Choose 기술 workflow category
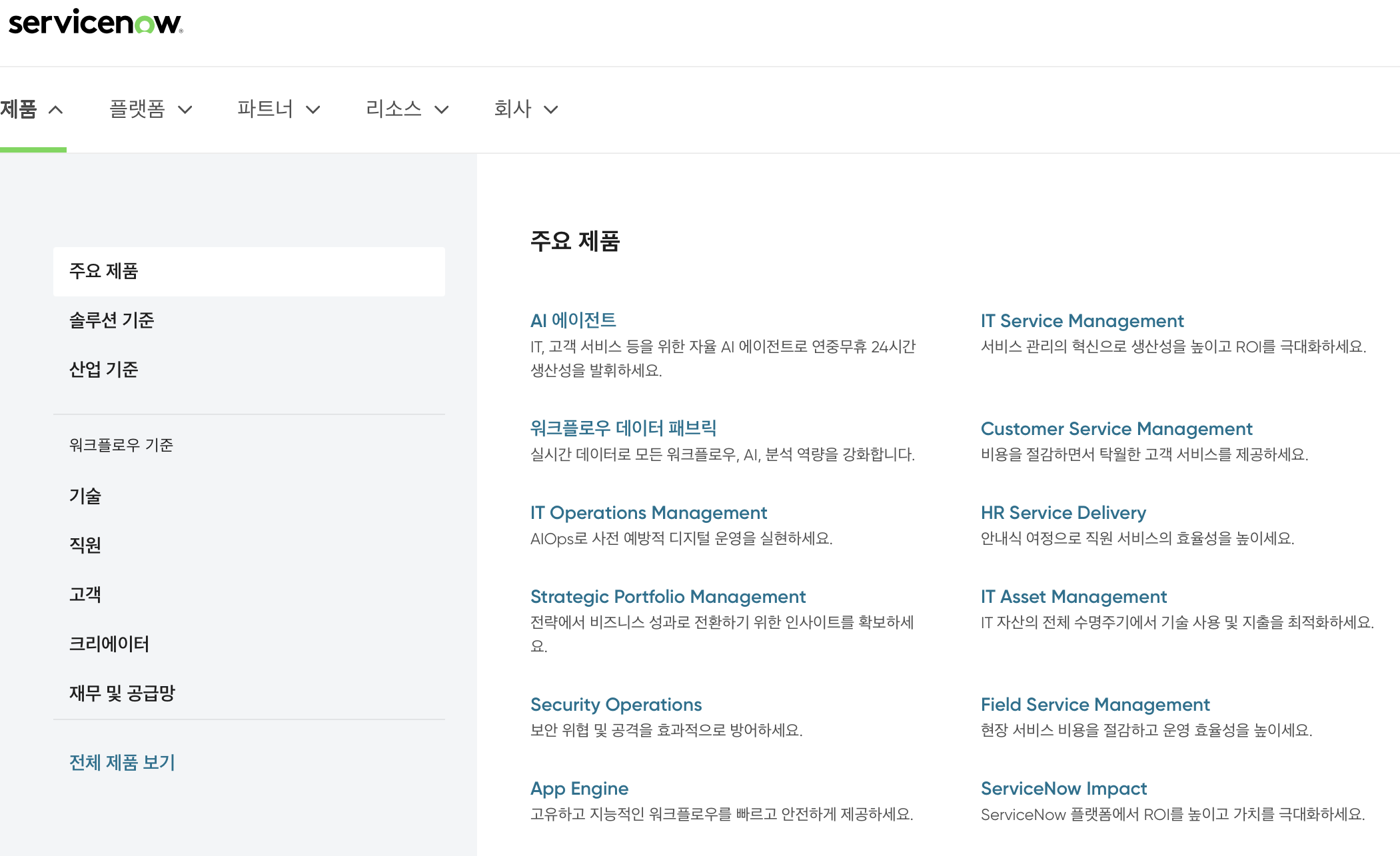 pos(85,496)
